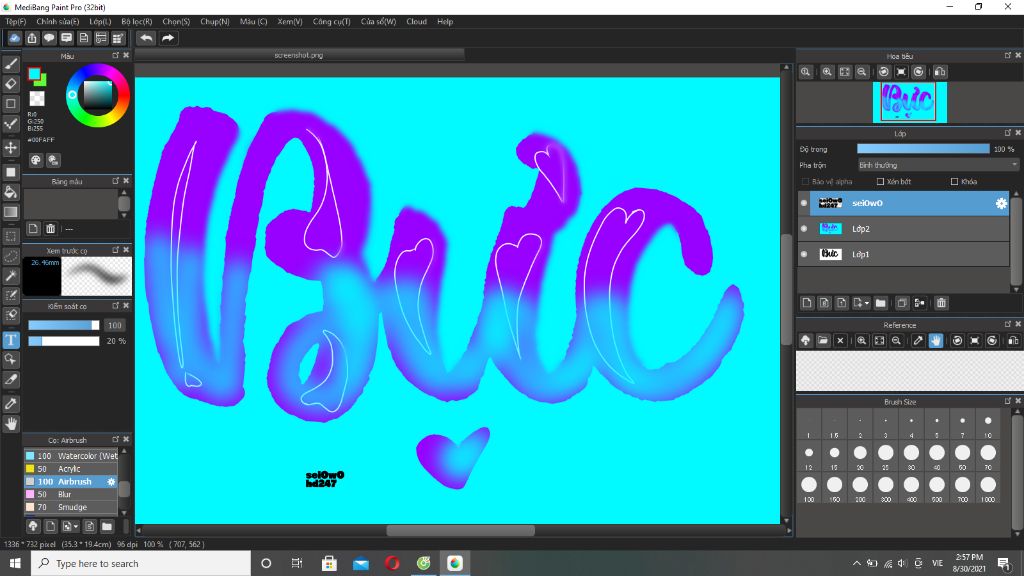1024x576 pixels.
Task: Hide the sei0w0 layer
Action: (x=804, y=203)
